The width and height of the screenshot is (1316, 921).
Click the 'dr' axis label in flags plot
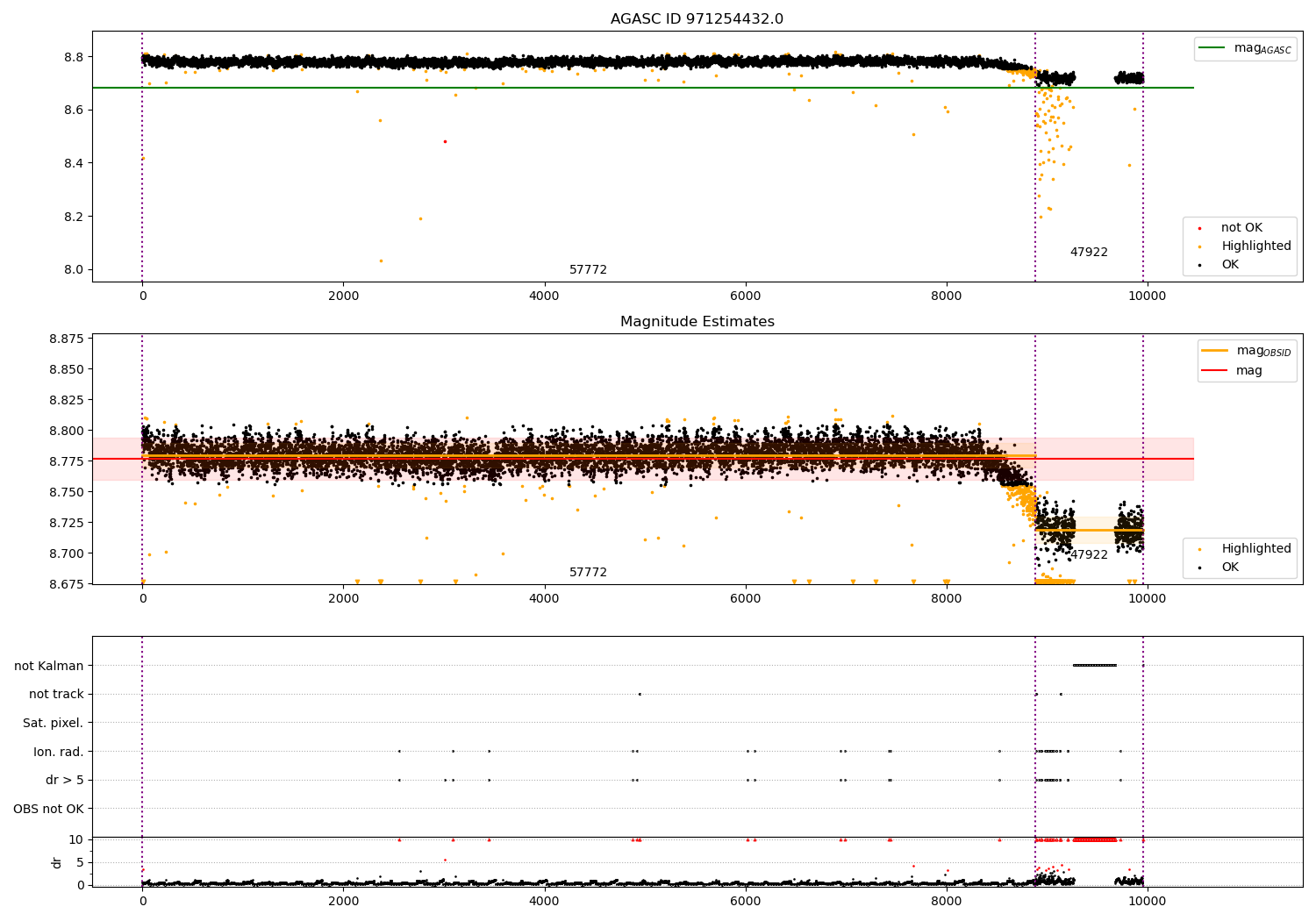[57, 862]
